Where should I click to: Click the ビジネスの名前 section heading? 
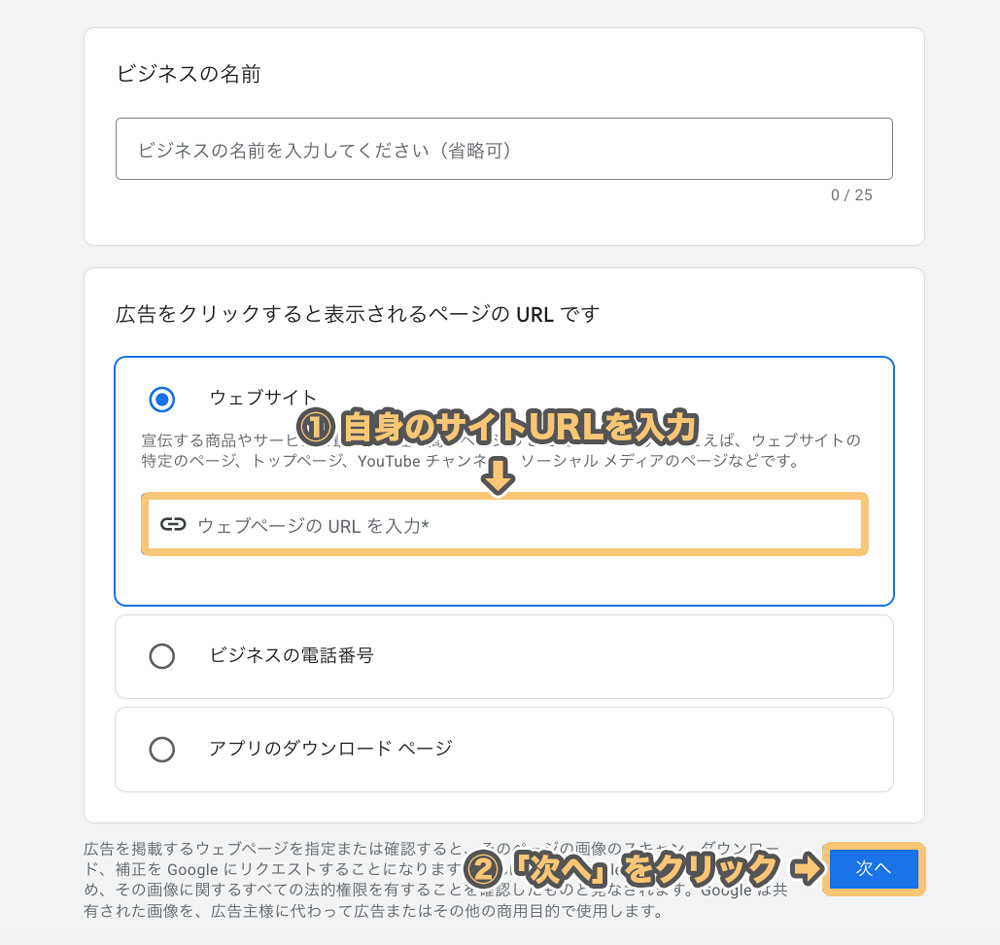click(189, 74)
